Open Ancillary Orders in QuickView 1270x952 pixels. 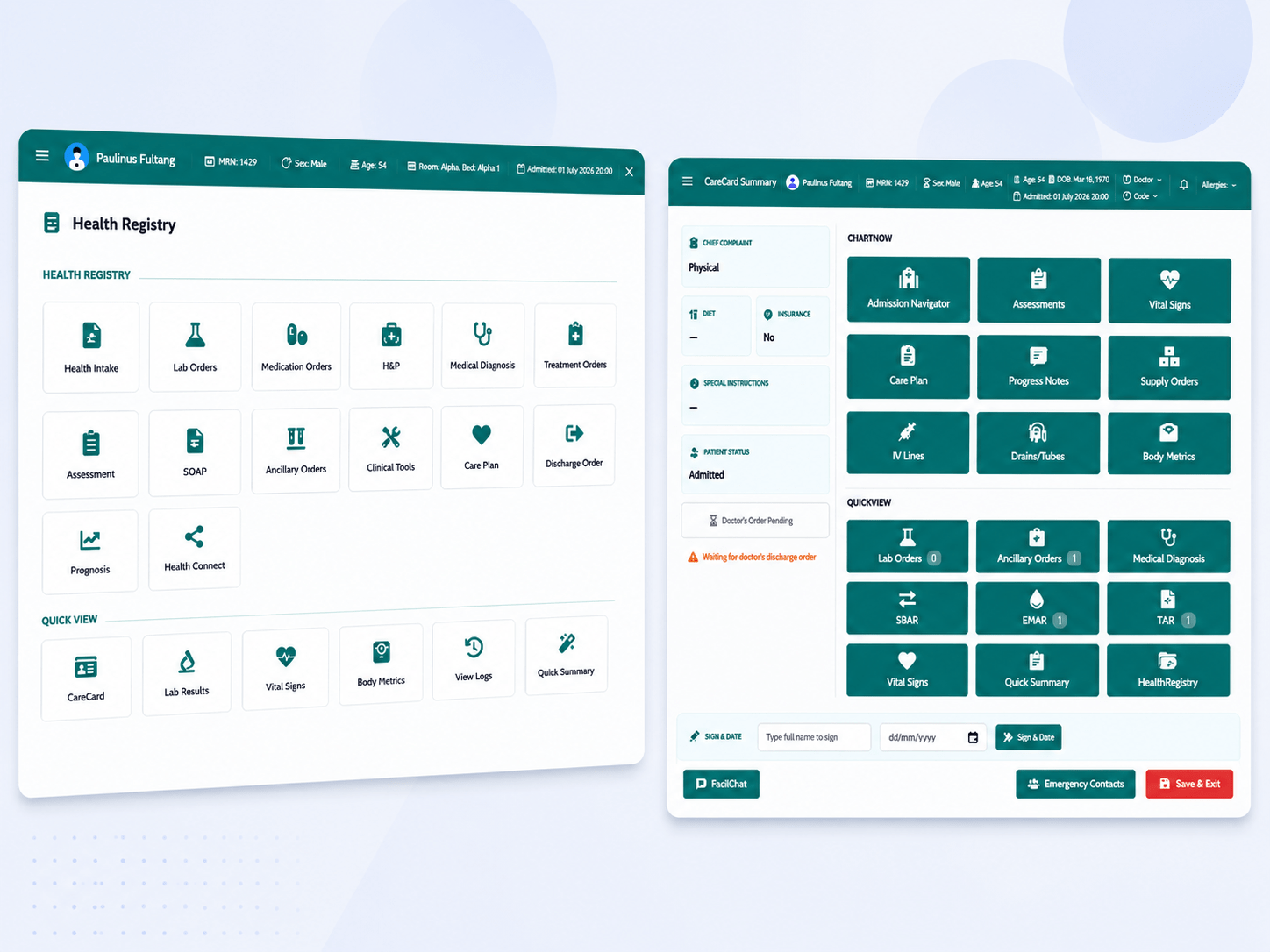pos(1038,546)
